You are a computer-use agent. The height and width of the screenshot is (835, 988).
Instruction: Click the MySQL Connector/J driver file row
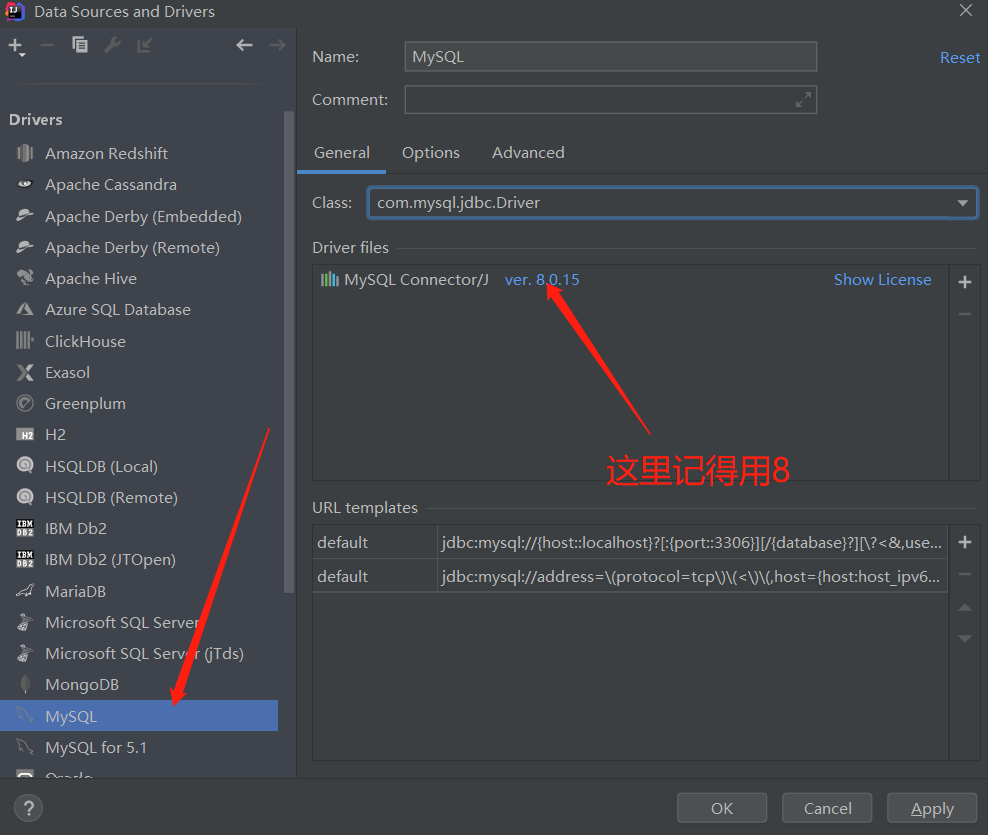pyautogui.click(x=630, y=280)
